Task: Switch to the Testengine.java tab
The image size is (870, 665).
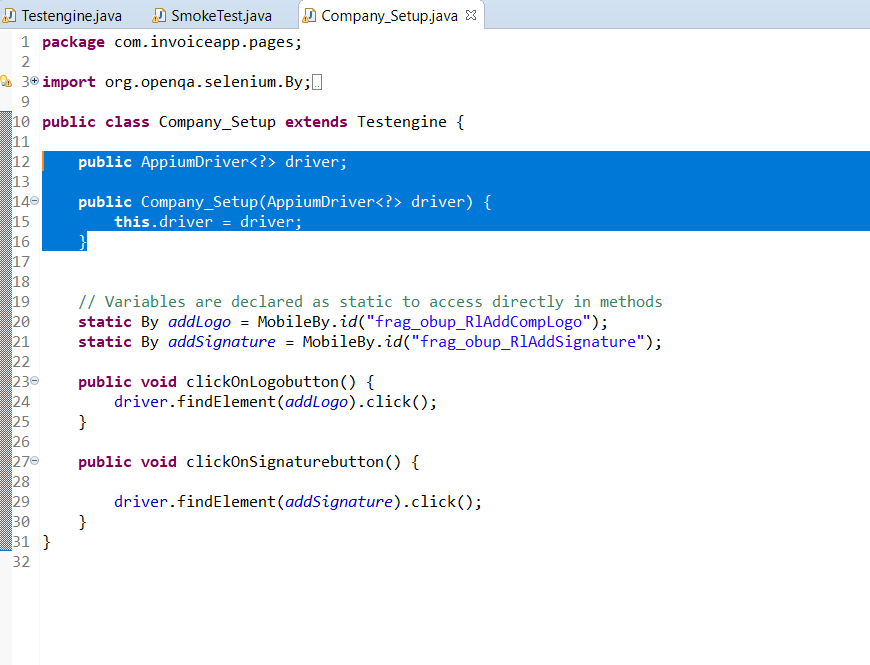Action: (x=71, y=16)
